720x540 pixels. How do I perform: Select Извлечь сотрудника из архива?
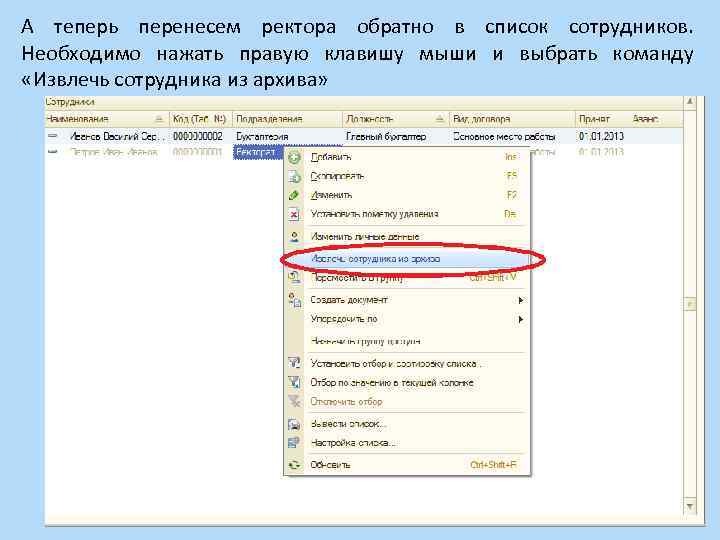click(x=407, y=259)
